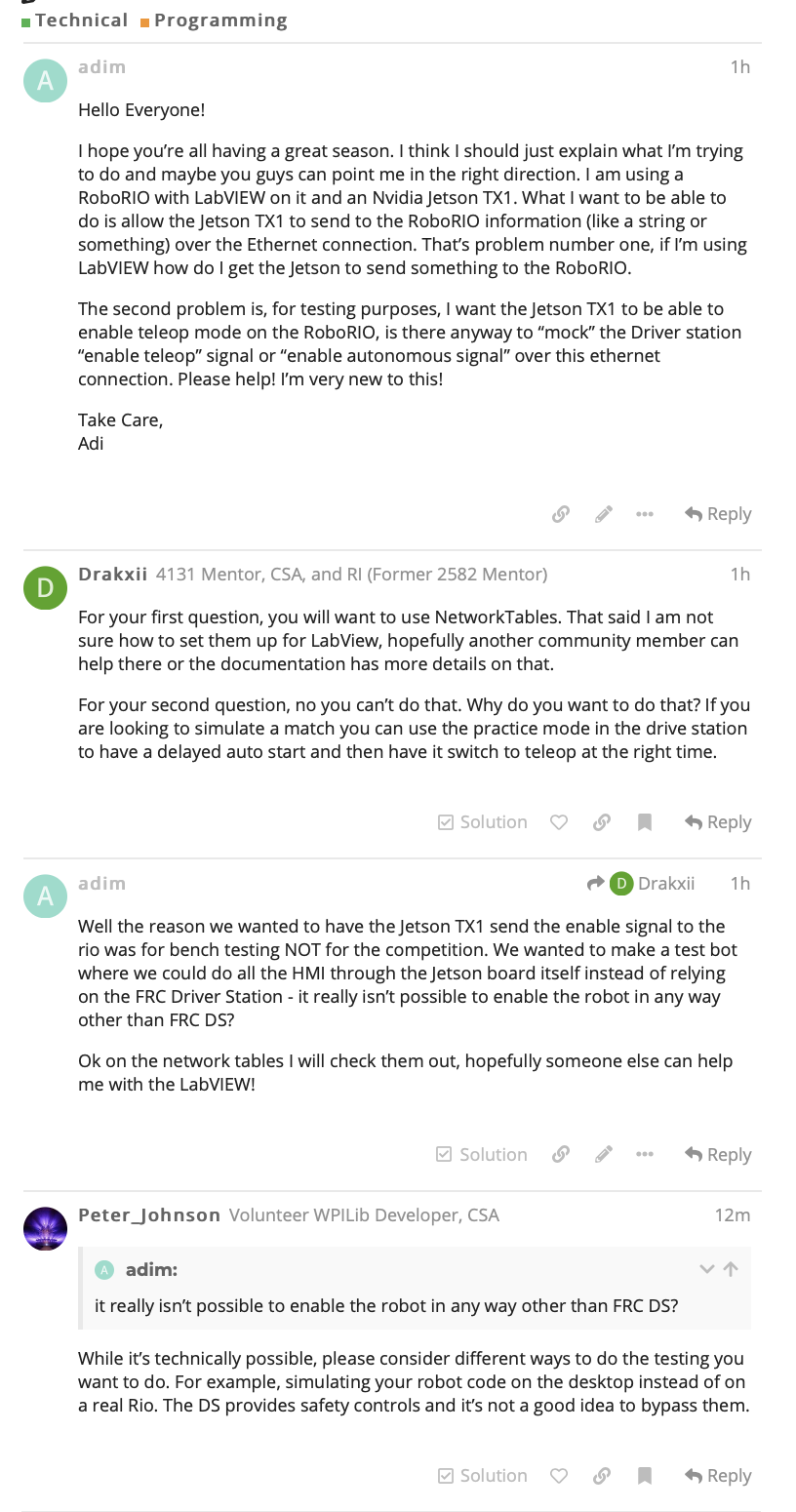Mark Drakxii's post as Solution

pyautogui.click(x=482, y=822)
